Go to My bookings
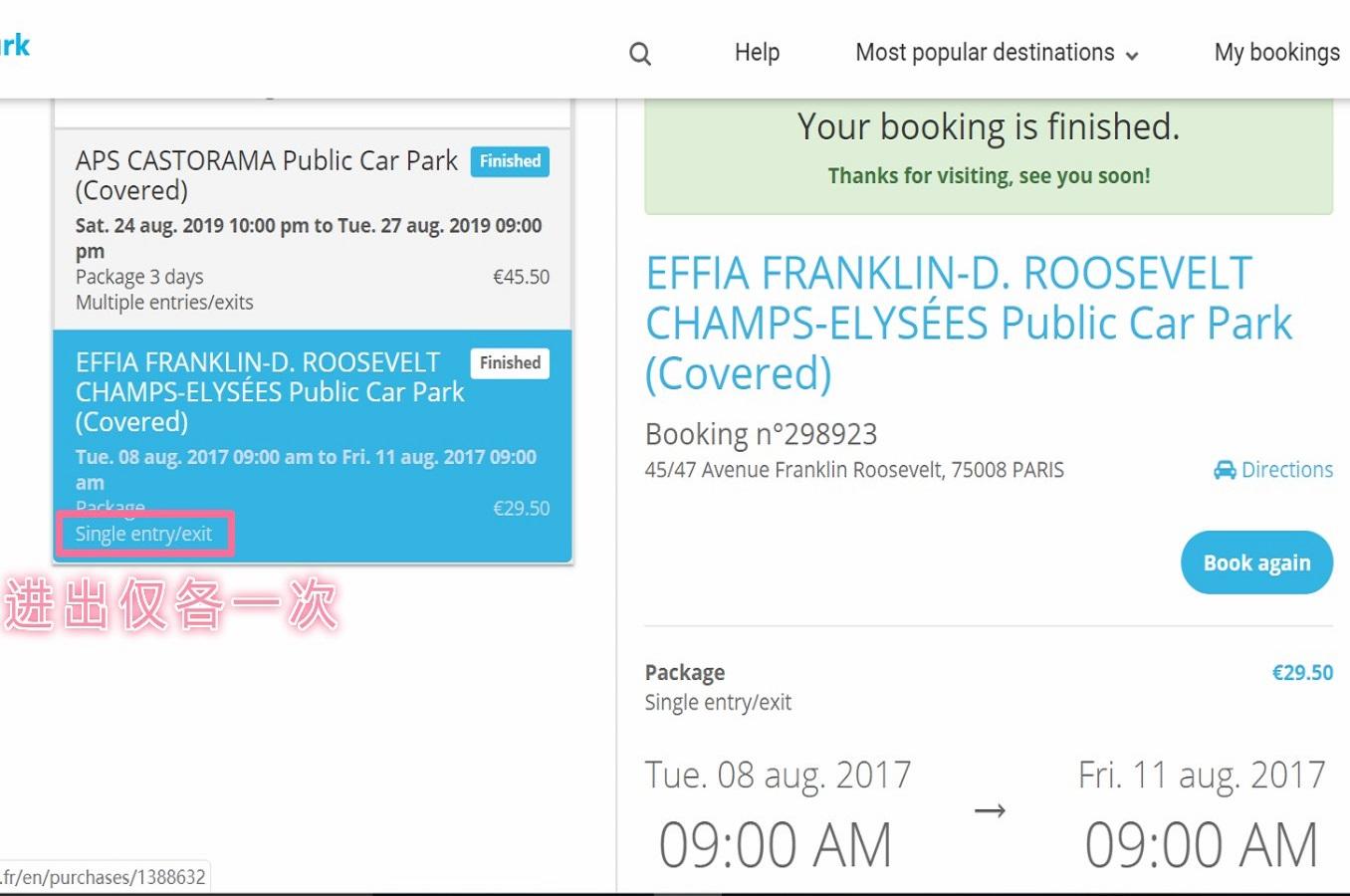The width and height of the screenshot is (1350, 896). pos(1276,53)
